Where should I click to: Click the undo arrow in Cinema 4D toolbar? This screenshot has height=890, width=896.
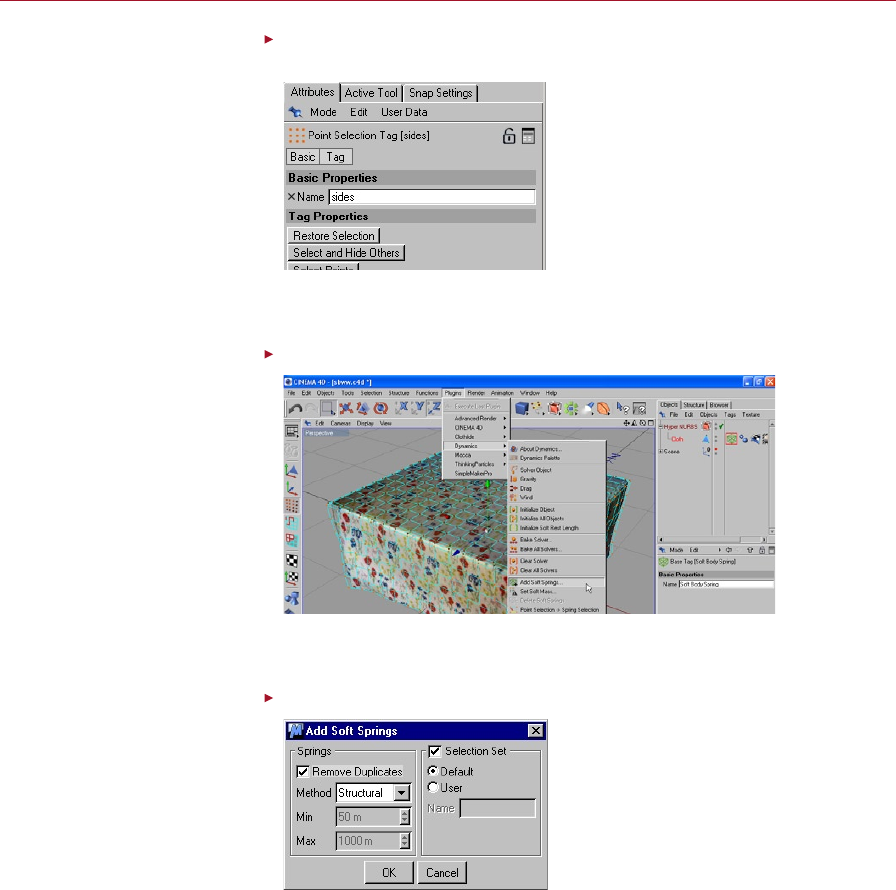pyautogui.click(x=295, y=408)
